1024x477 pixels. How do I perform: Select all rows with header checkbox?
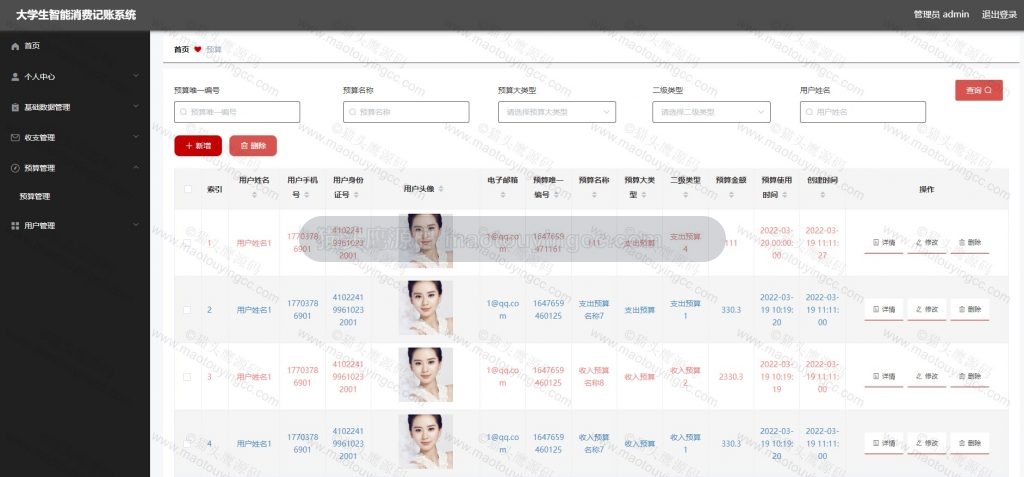187,189
